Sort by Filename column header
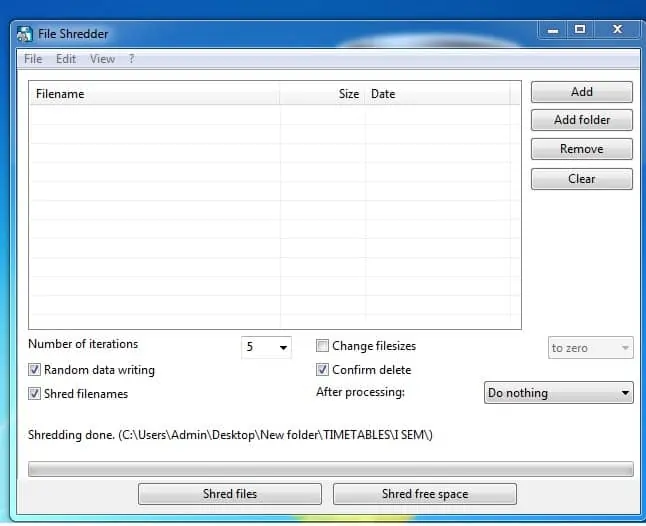646x526 pixels. point(154,94)
